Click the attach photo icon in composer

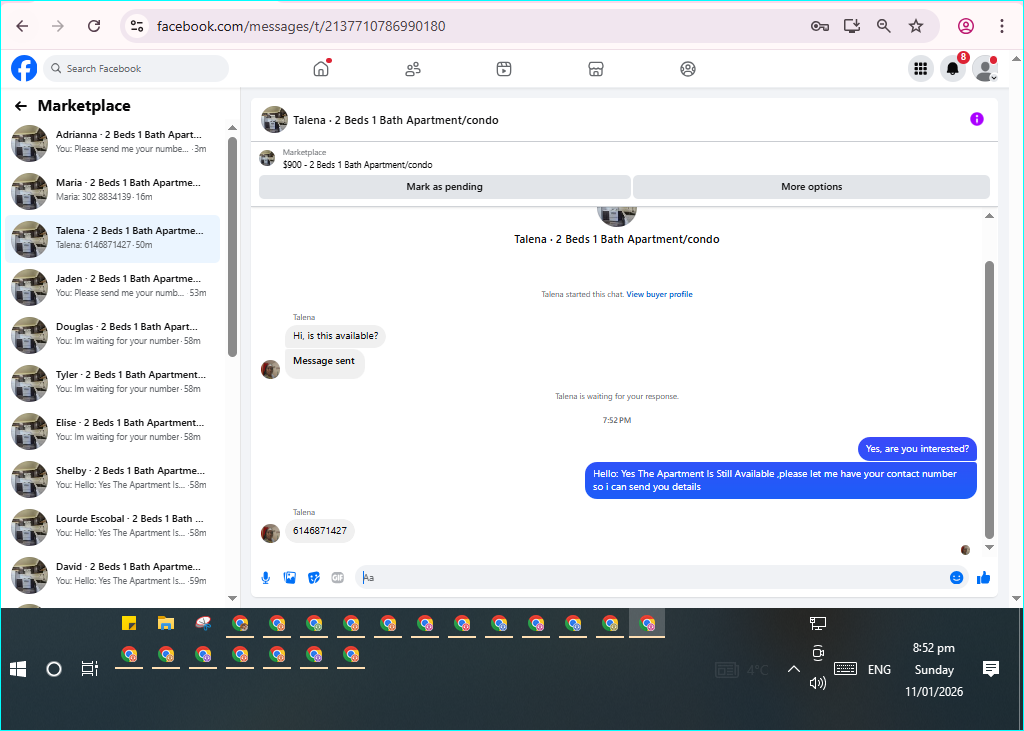(x=290, y=577)
